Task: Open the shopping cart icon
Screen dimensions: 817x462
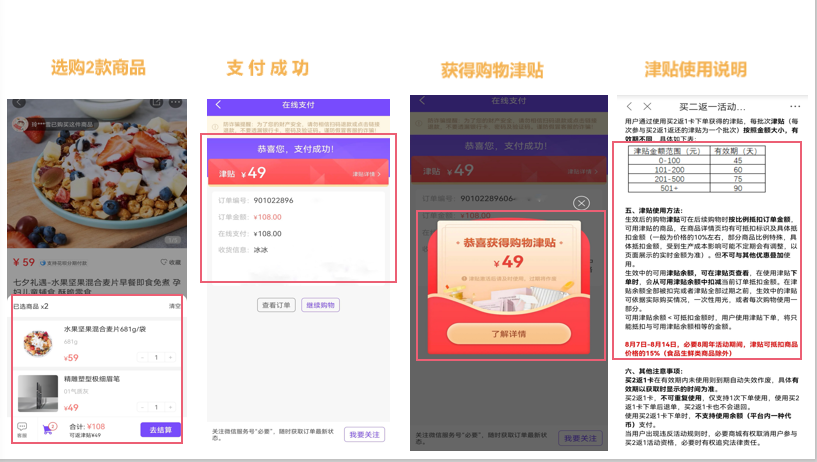Action: pyautogui.click(x=46, y=428)
